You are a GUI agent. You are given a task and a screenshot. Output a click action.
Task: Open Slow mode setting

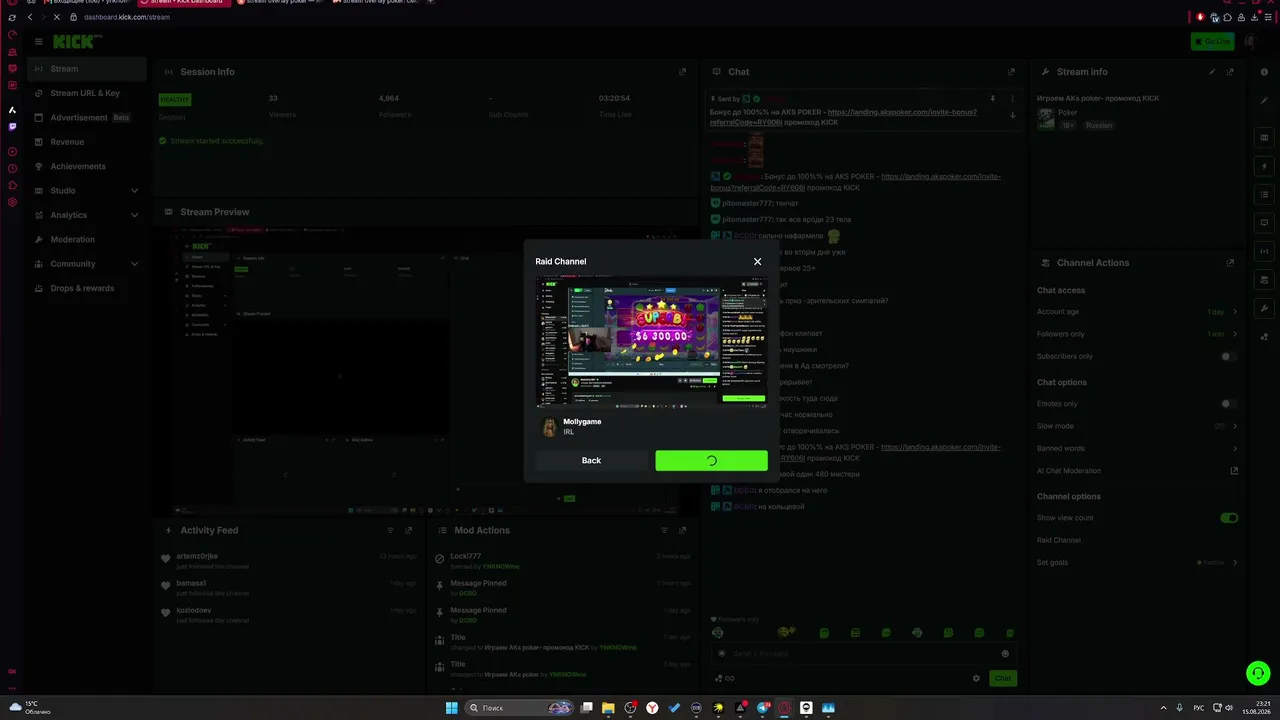(1138, 426)
